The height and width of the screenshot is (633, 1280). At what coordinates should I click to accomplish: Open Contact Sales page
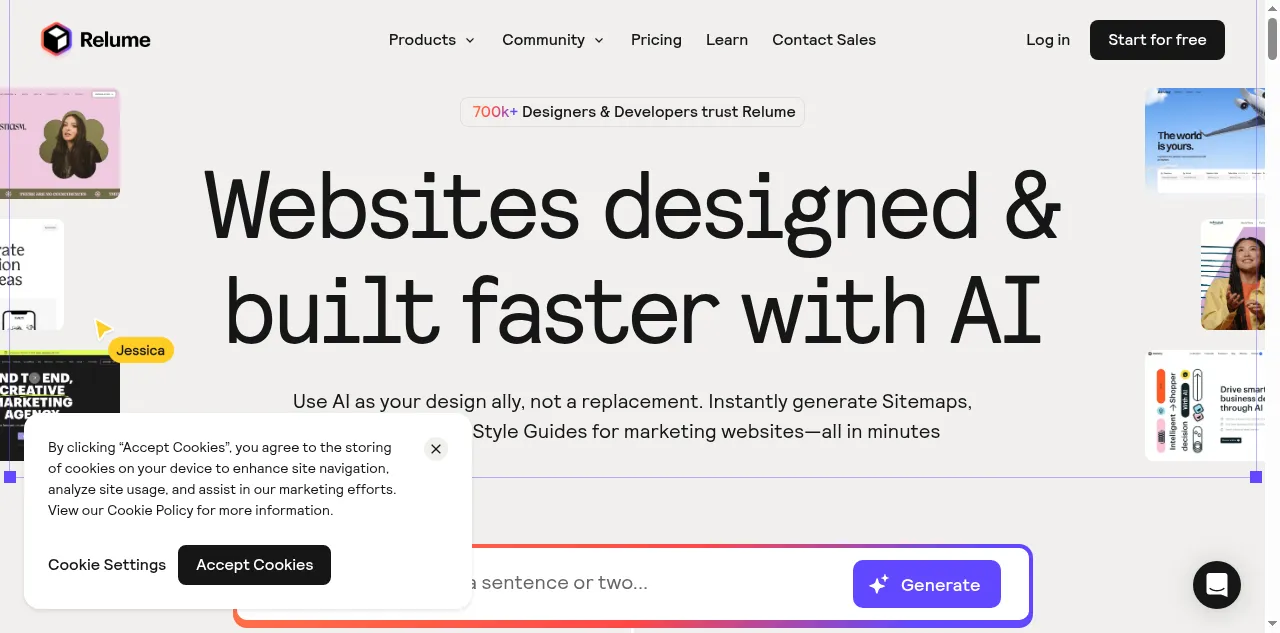[x=824, y=40]
